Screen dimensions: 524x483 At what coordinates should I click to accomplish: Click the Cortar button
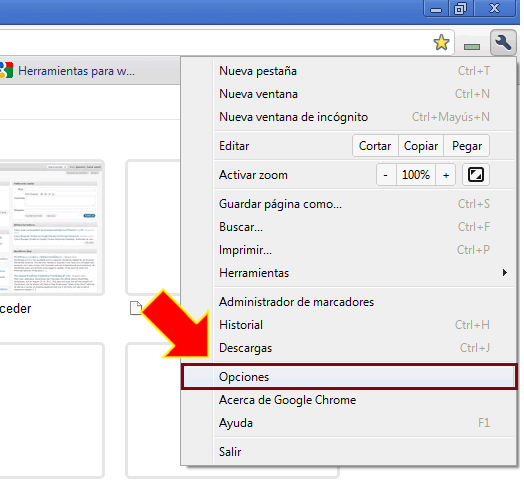(x=375, y=146)
